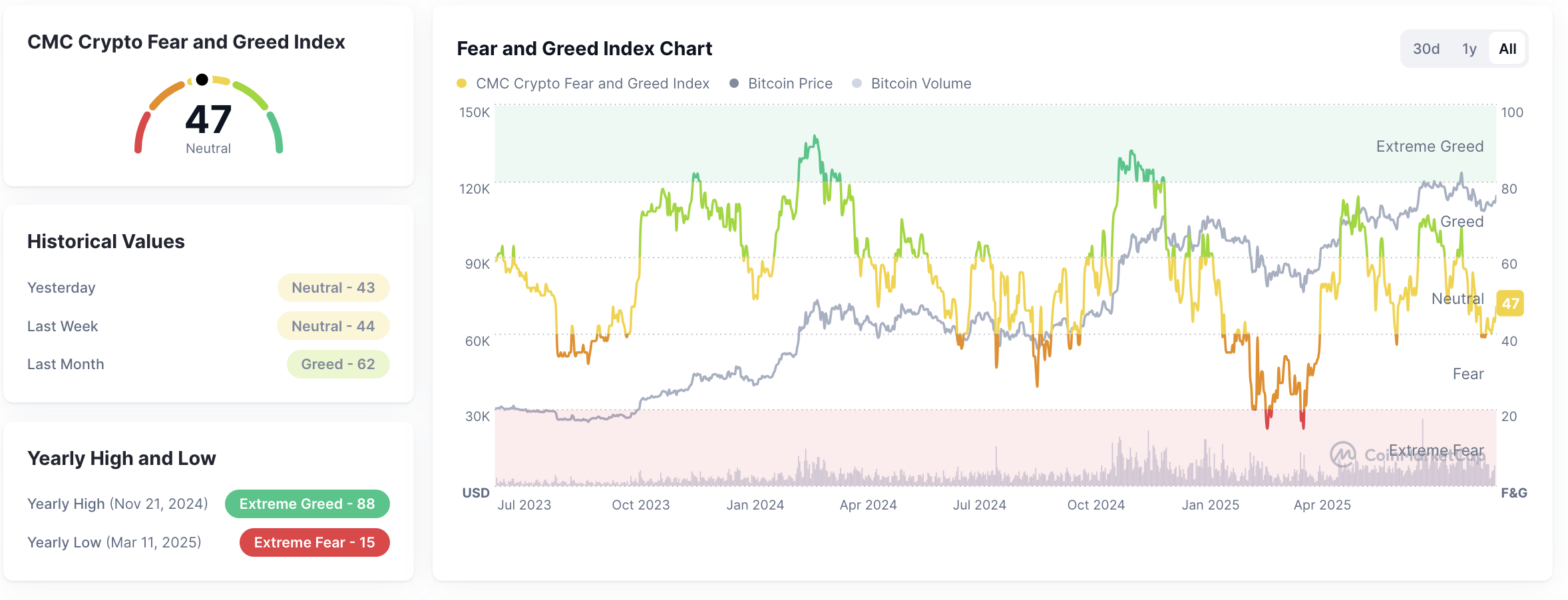
Task: Click the Extreme Fear - 15 badge
Action: [x=314, y=542]
